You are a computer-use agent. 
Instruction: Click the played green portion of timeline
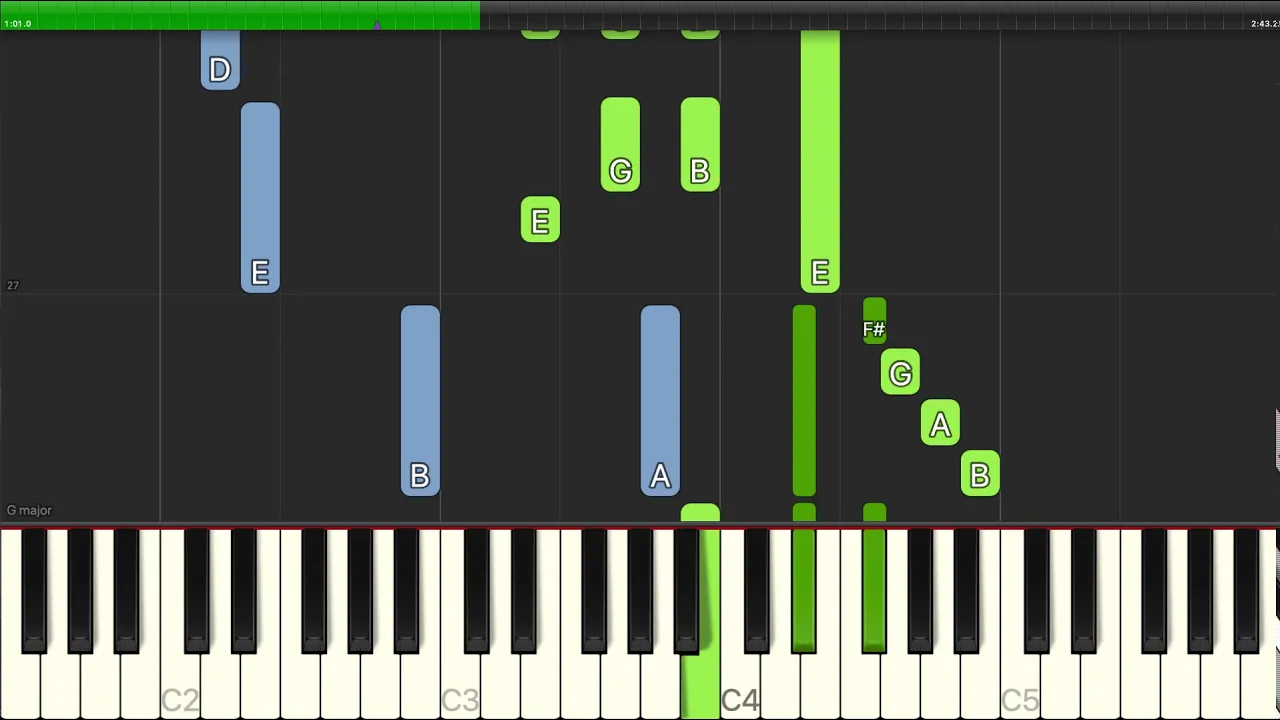(240, 14)
